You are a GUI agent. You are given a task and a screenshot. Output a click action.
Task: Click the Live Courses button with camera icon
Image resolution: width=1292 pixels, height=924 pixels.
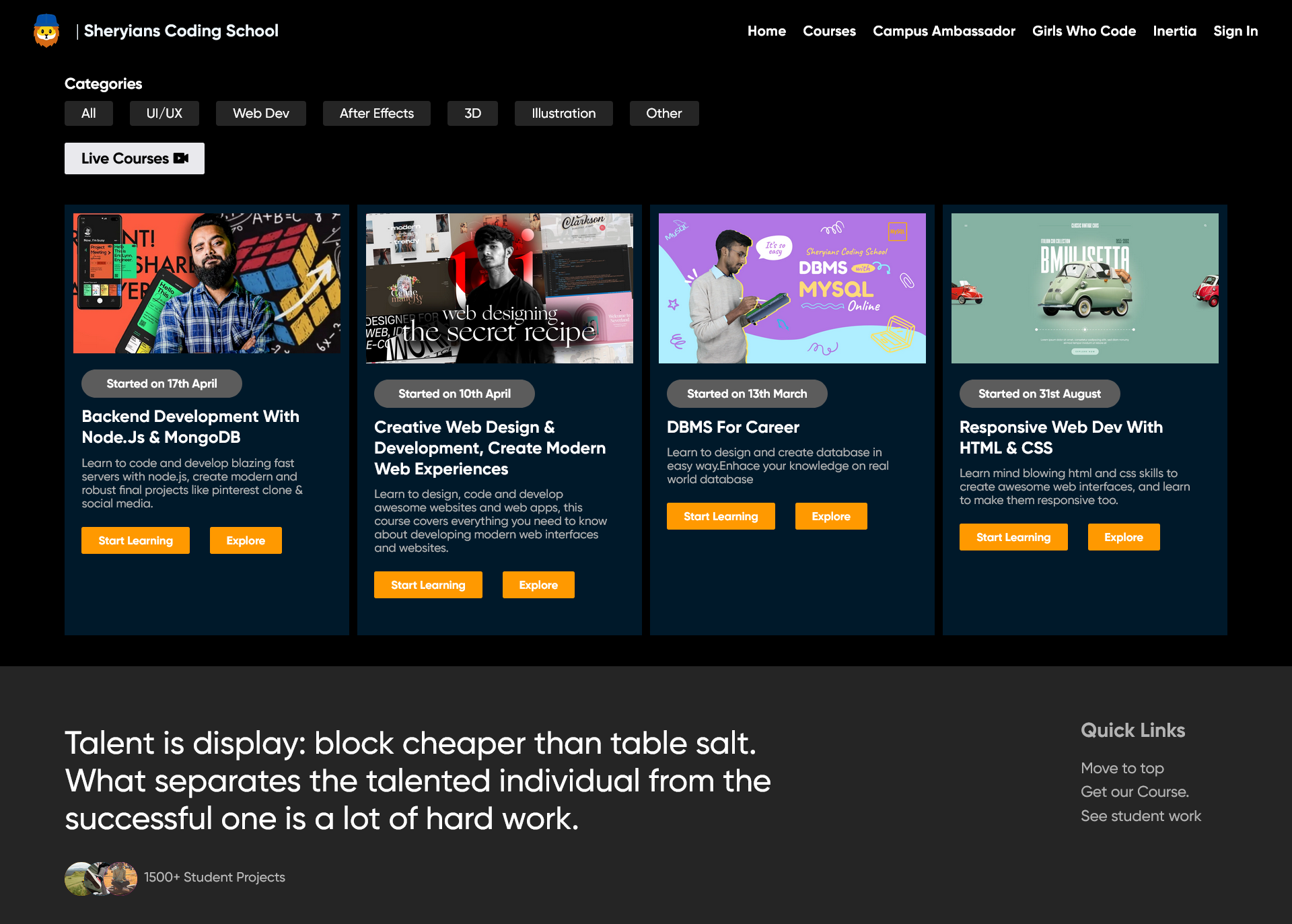[x=135, y=158]
